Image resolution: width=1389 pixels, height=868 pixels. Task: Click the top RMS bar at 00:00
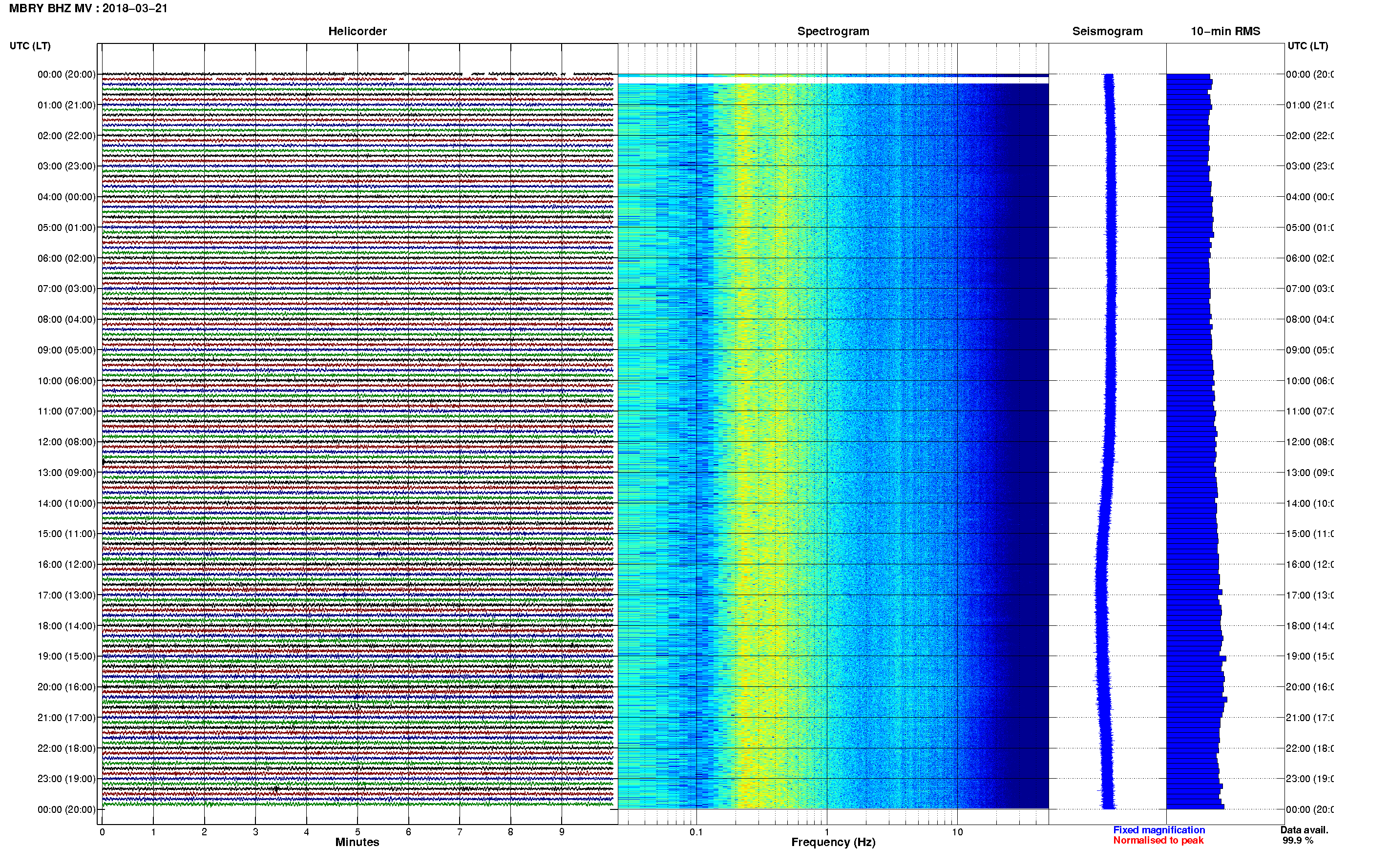pos(1188,76)
